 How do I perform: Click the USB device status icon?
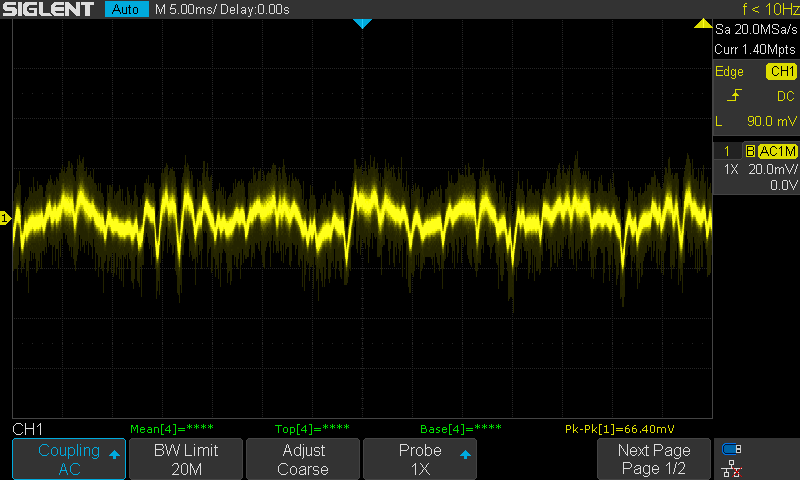click(732, 449)
